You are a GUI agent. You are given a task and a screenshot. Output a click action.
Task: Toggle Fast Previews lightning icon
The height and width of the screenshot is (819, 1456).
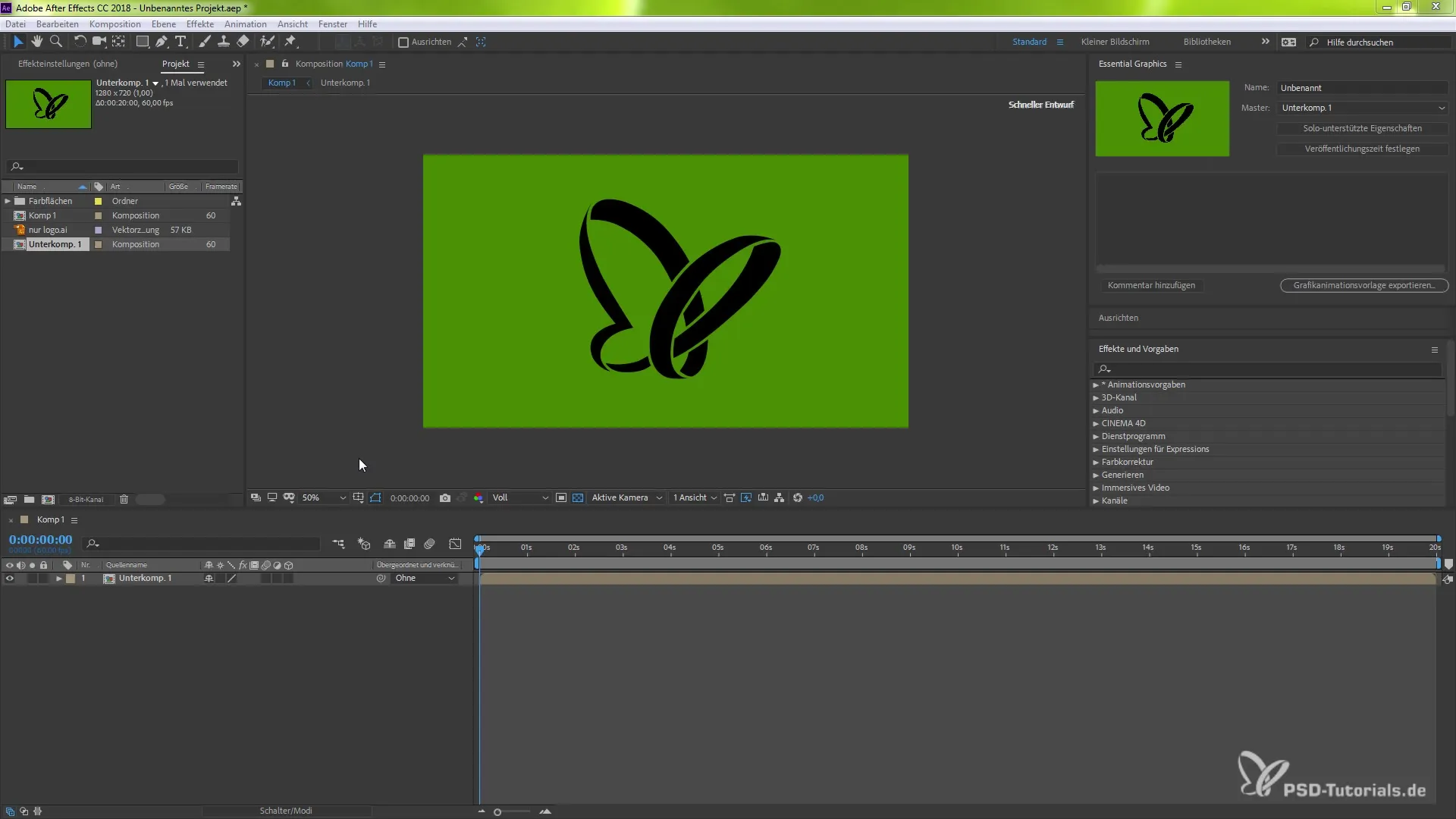[x=746, y=498]
